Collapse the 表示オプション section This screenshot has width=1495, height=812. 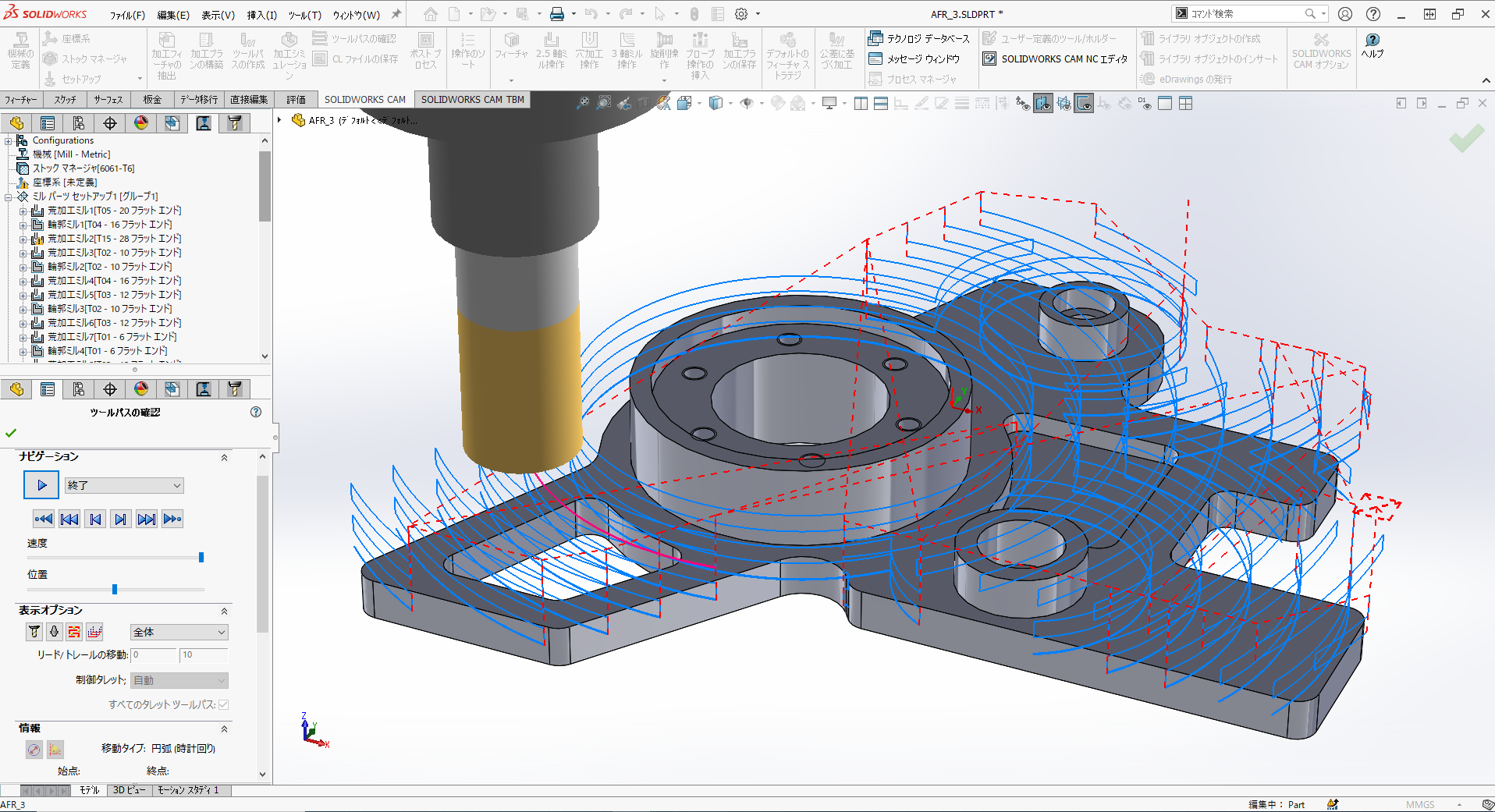(x=224, y=612)
